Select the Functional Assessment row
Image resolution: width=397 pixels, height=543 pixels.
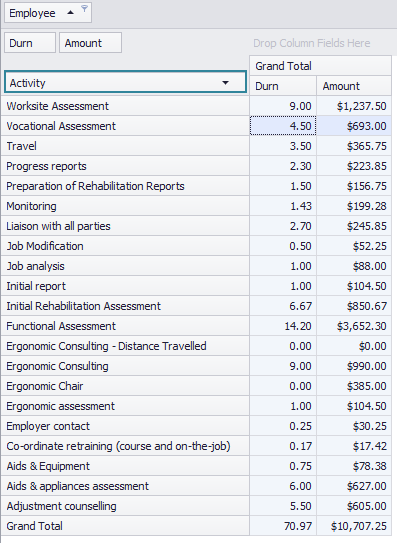pos(125,326)
